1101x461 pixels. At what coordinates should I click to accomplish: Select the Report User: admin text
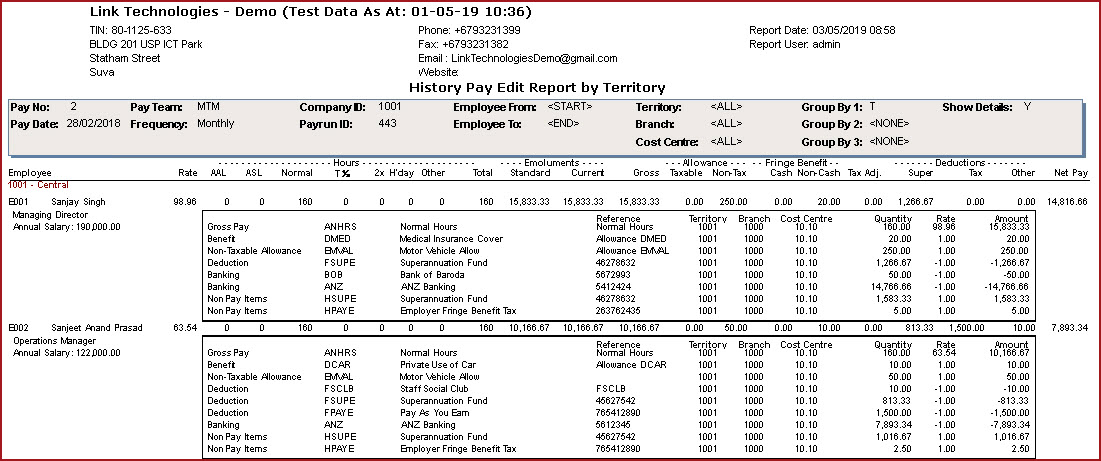tap(795, 44)
